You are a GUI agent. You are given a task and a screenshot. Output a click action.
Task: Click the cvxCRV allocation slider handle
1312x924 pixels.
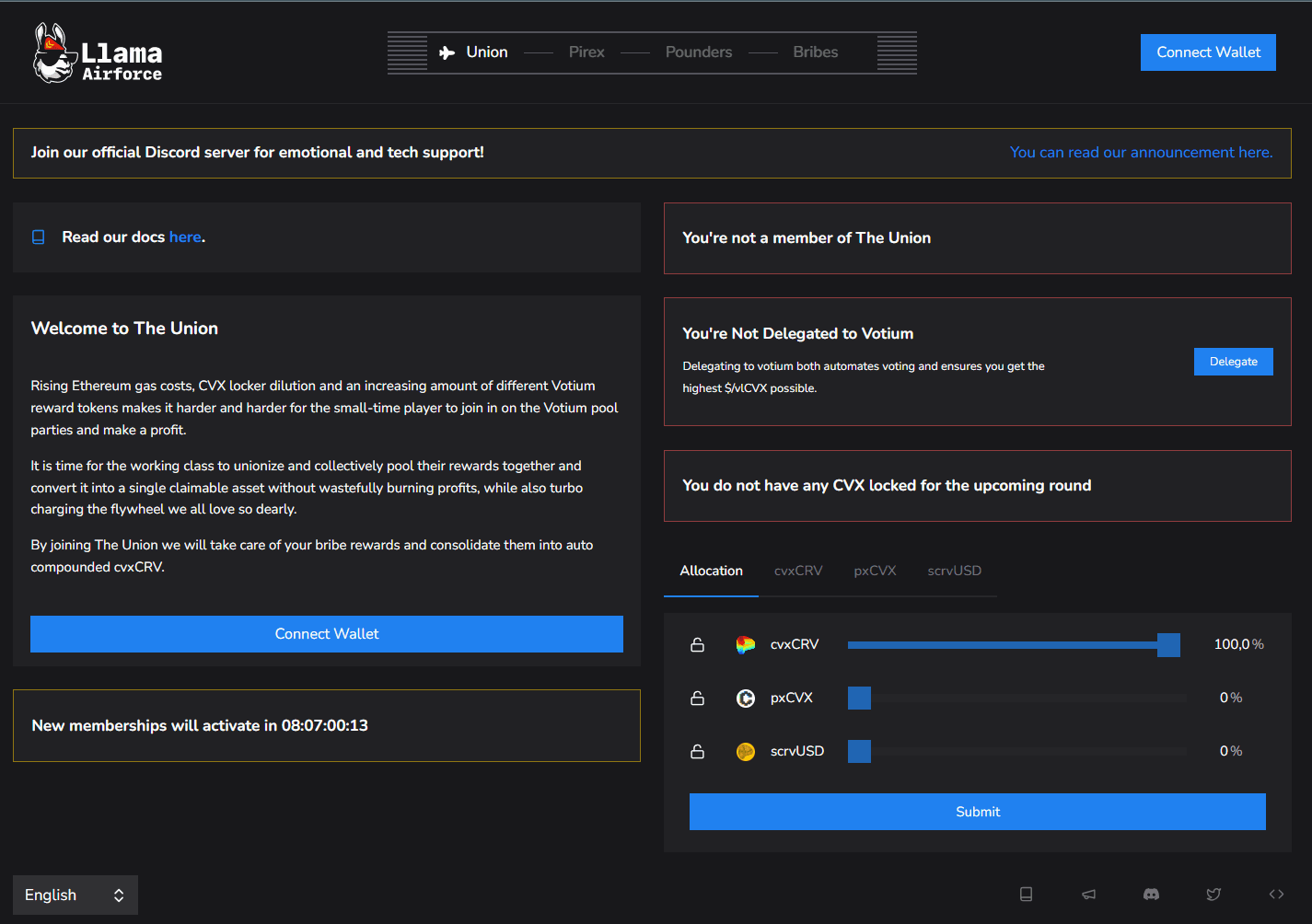pos(1168,645)
